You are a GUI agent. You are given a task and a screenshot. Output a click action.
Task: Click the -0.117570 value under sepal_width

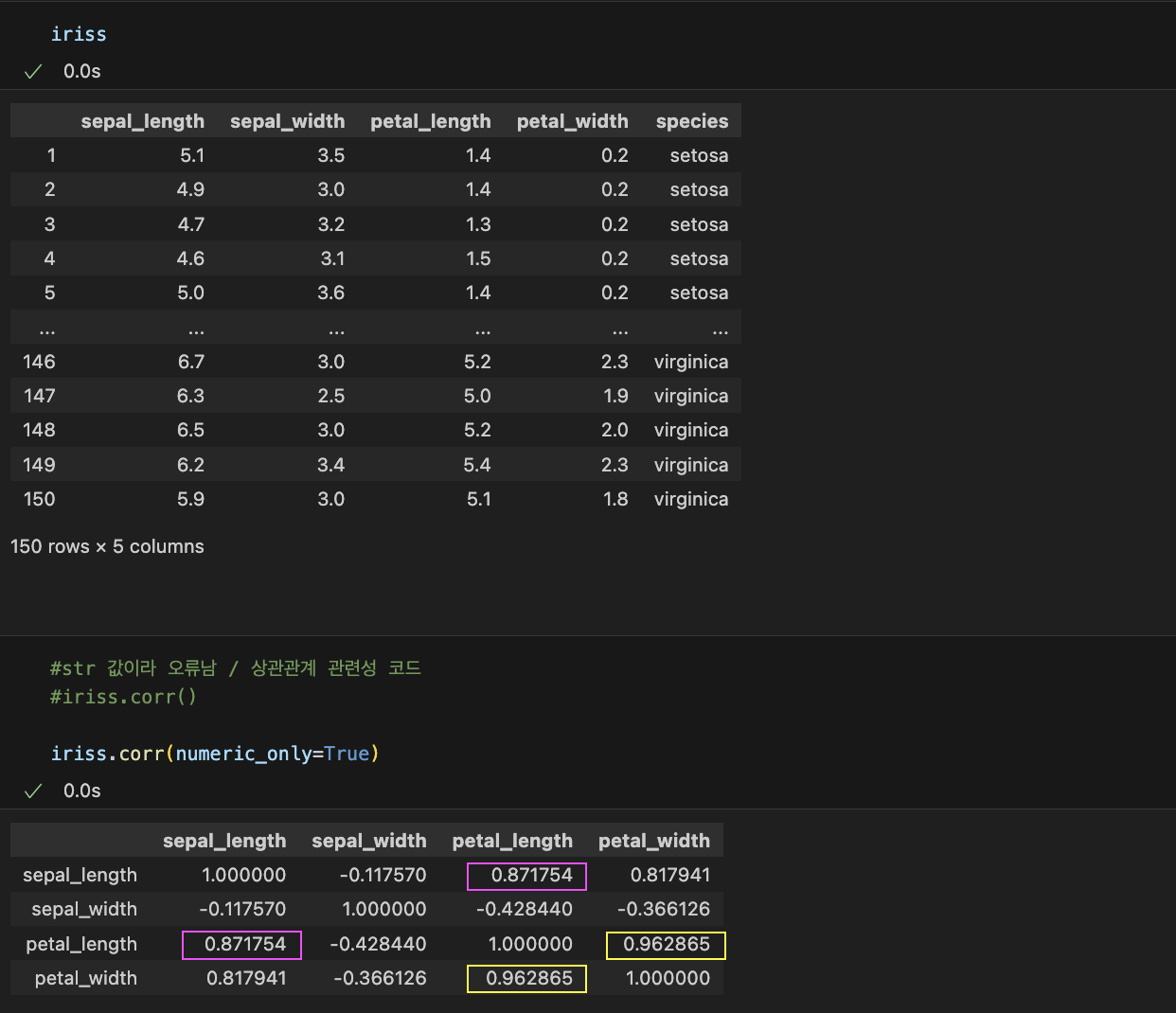[383, 876]
